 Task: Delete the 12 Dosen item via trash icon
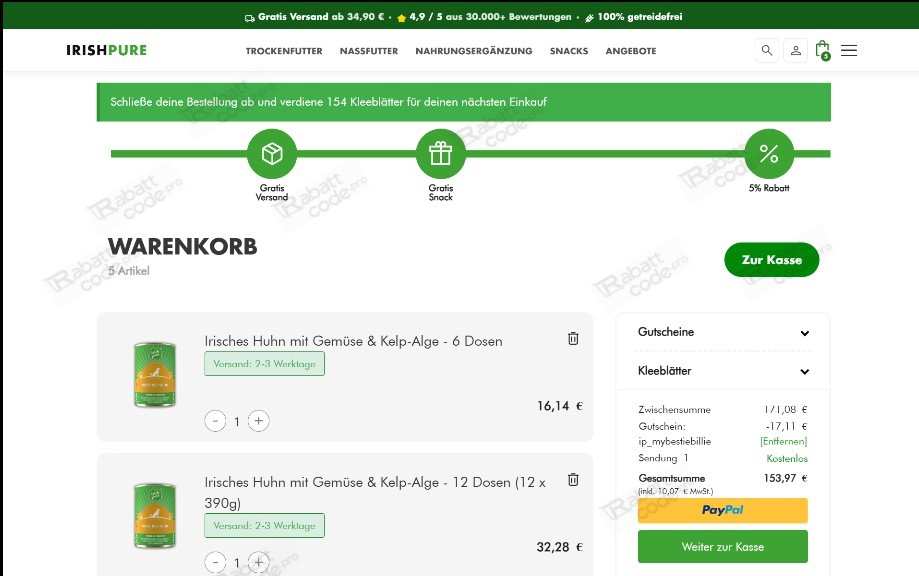point(573,480)
